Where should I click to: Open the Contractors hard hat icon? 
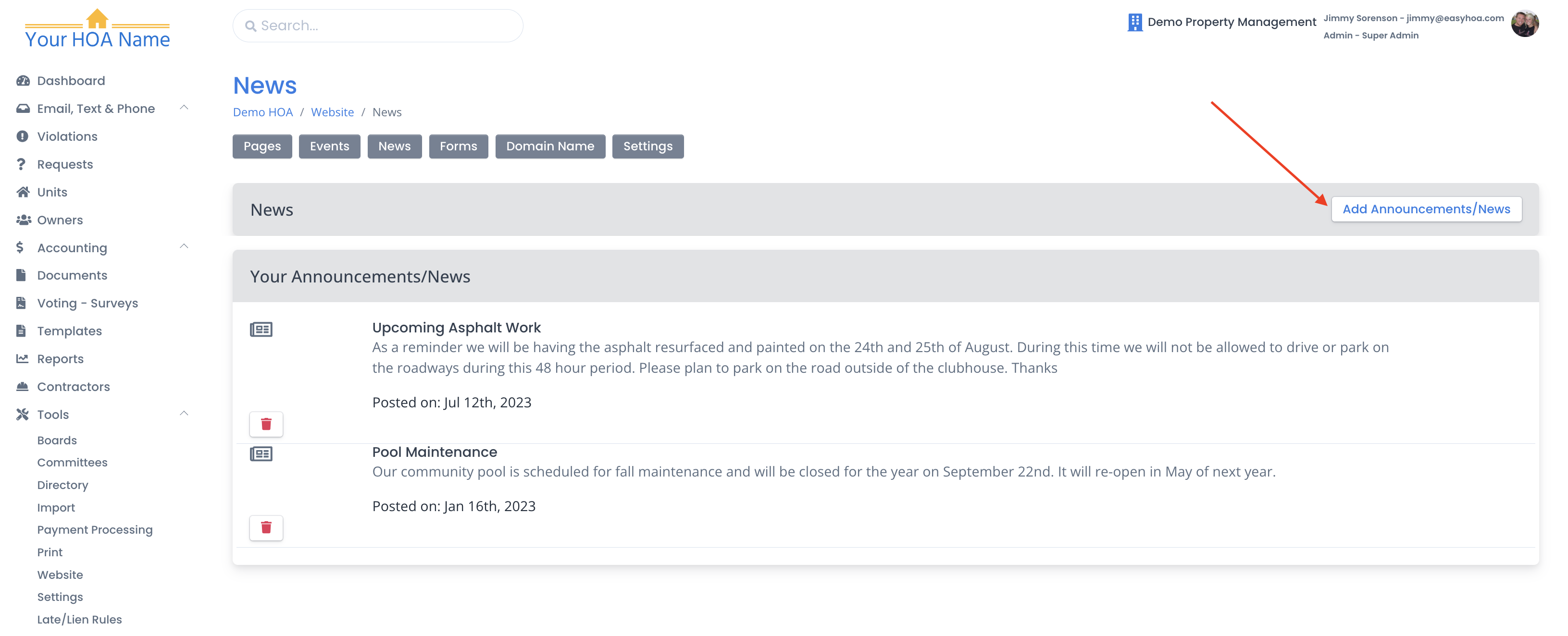click(x=23, y=386)
